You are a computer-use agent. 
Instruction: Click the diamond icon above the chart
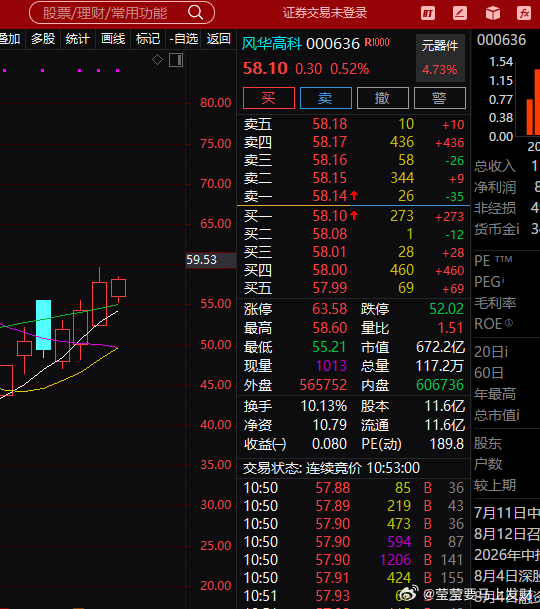point(157,60)
